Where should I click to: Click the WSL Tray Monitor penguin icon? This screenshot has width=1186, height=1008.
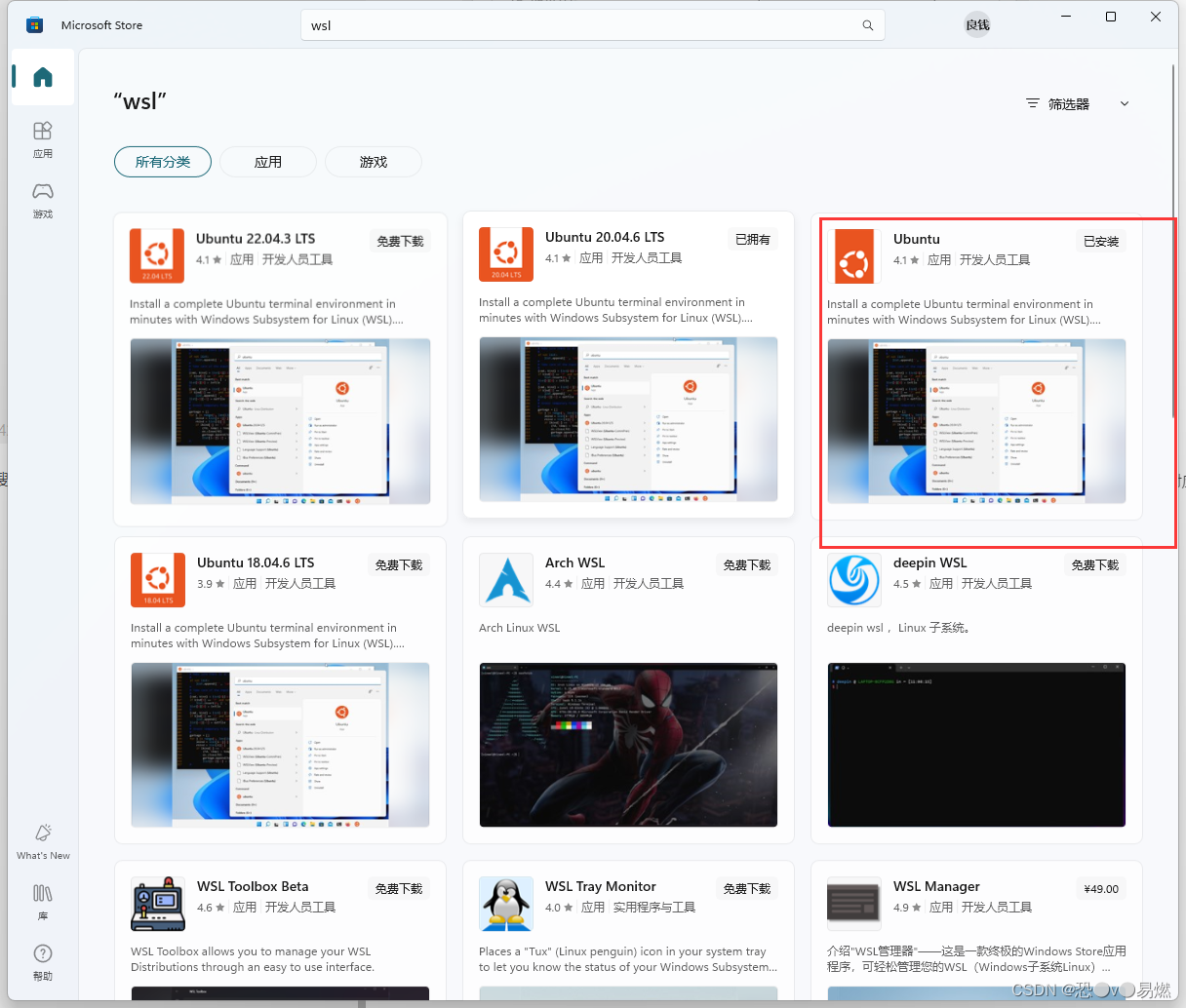click(x=506, y=904)
